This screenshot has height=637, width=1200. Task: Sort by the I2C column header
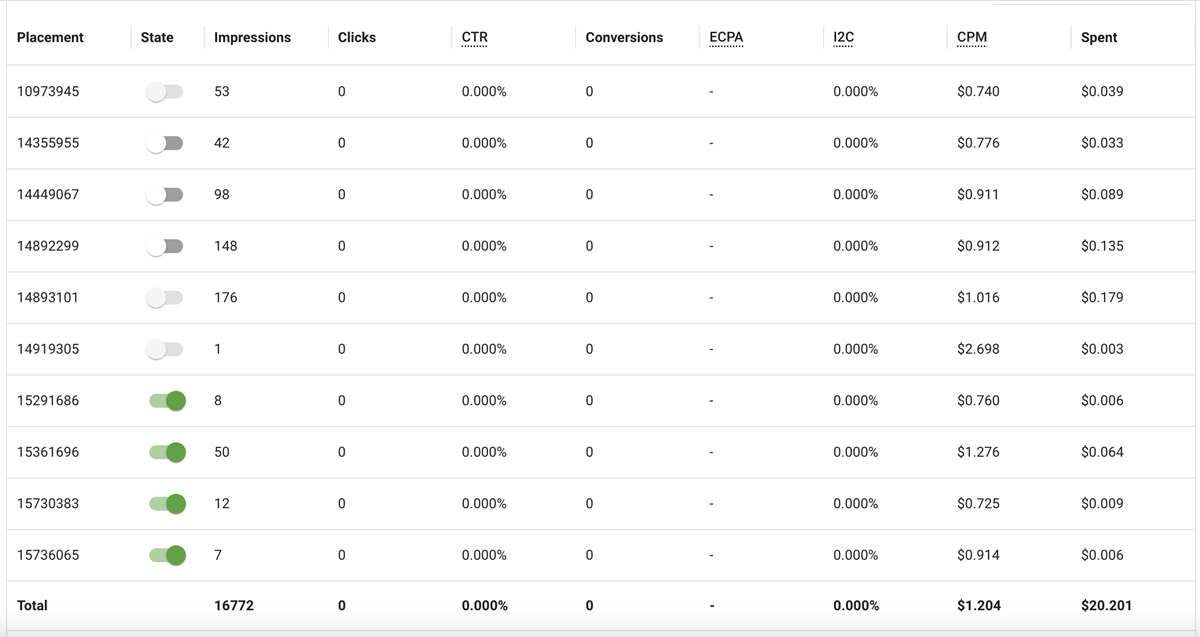[x=842, y=37]
